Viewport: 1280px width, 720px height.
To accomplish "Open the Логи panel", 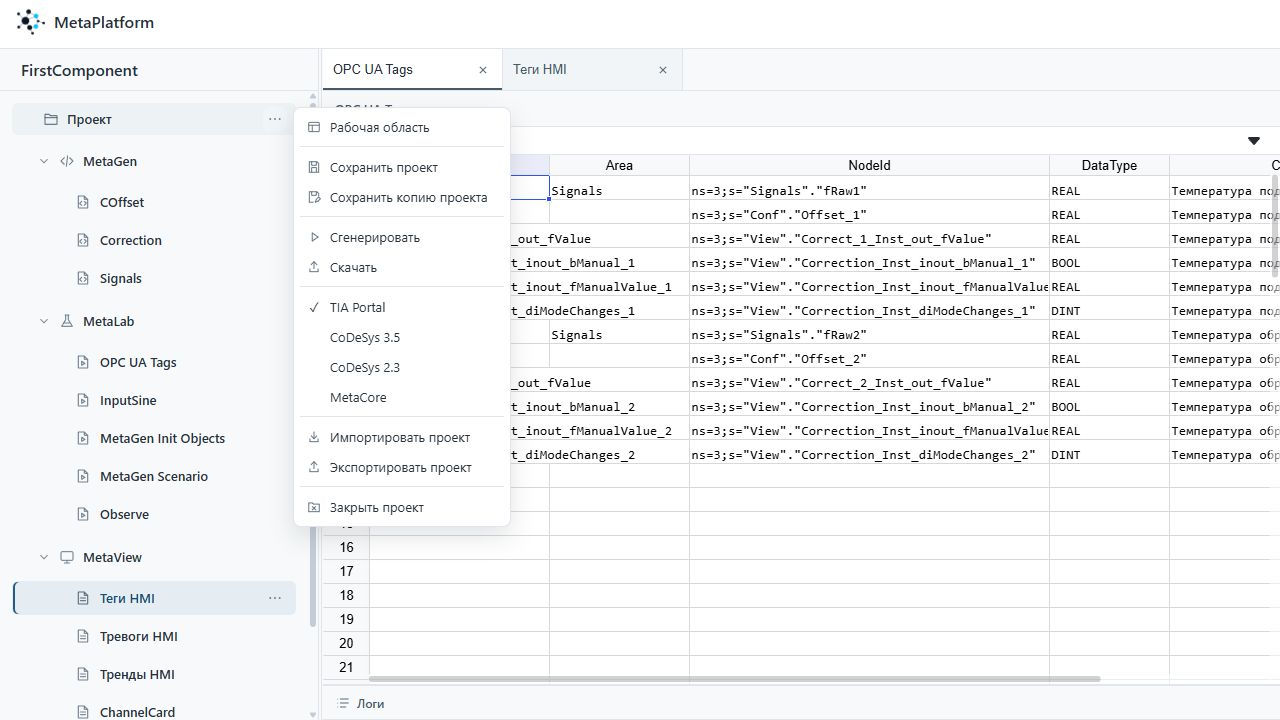I will (x=361, y=703).
